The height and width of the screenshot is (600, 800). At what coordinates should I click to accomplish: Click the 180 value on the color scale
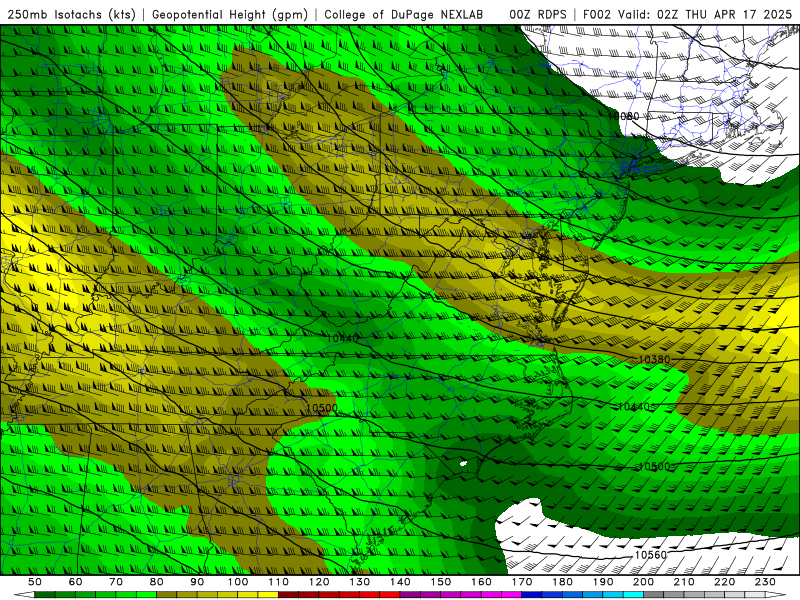click(562, 582)
